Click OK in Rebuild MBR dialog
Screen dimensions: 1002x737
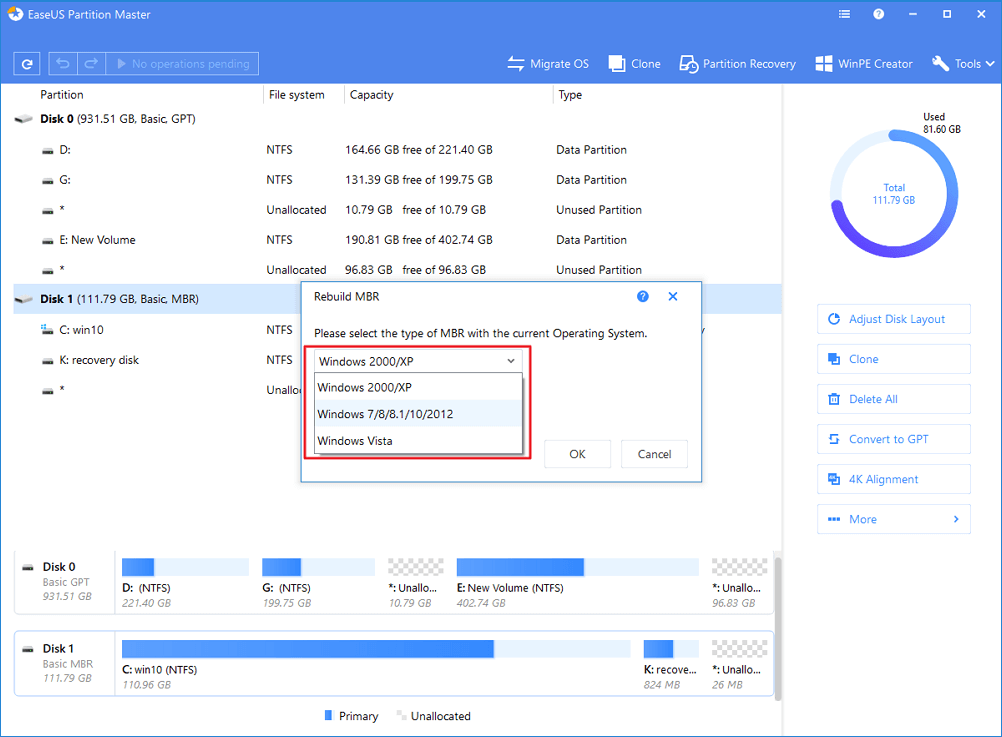pyautogui.click(x=577, y=454)
